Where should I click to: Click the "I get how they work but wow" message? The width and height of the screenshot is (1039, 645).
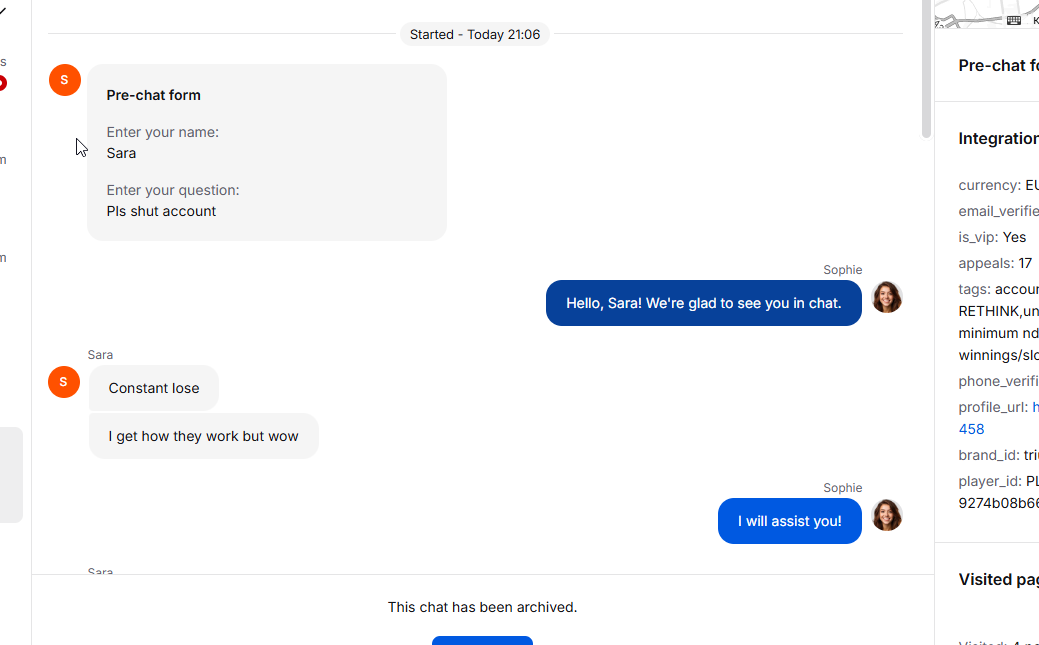coord(203,436)
